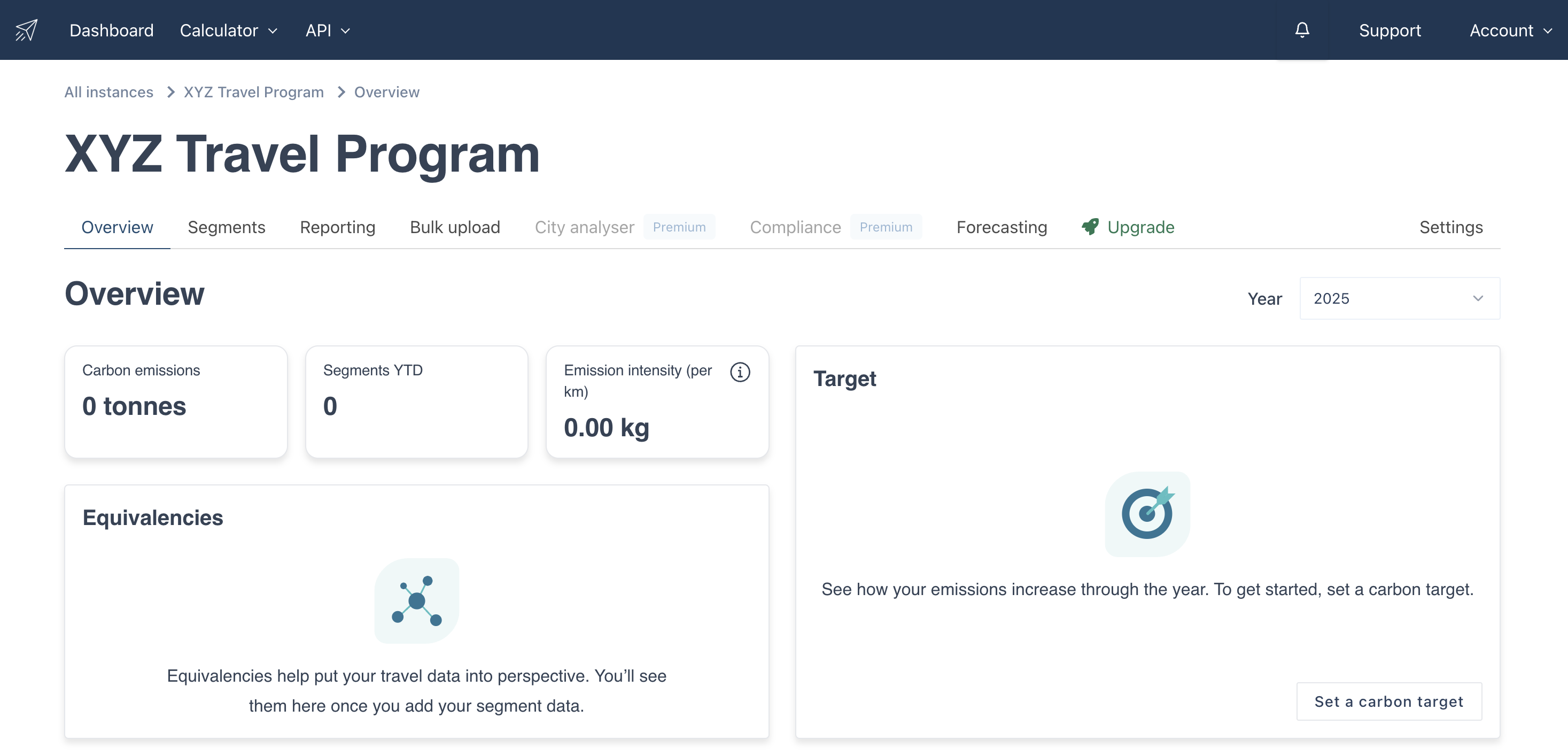Viewport: 1568px width, 756px height.
Task: Open the Reporting tab
Action: click(x=337, y=227)
